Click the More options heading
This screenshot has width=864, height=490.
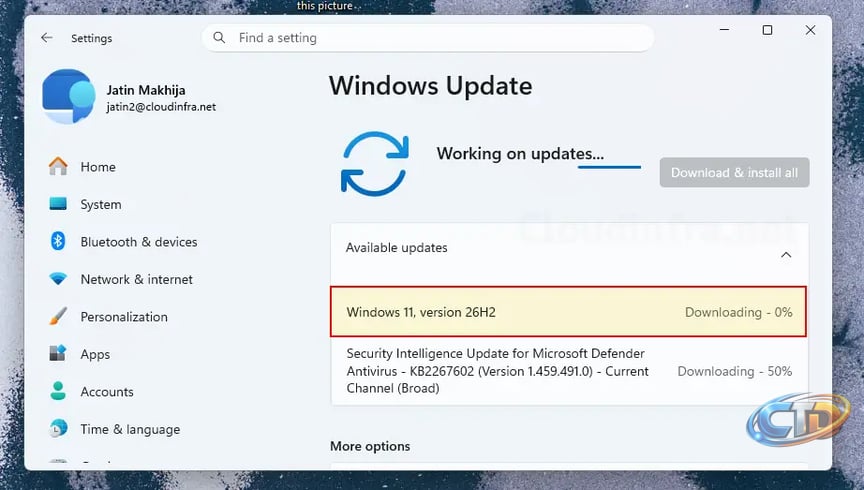(x=370, y=446)
